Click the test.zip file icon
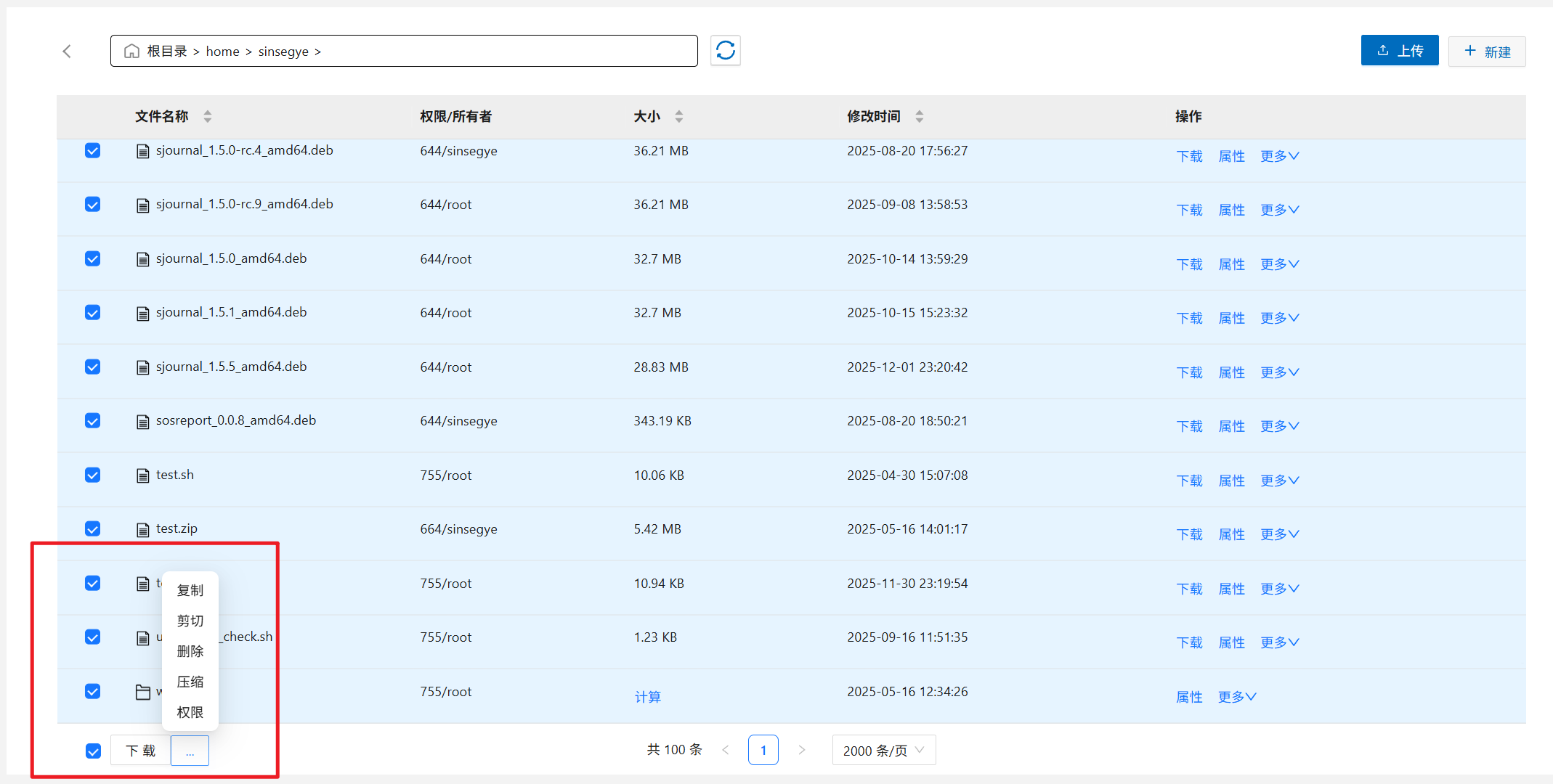 pyautogui.click(x=143, y=529)
